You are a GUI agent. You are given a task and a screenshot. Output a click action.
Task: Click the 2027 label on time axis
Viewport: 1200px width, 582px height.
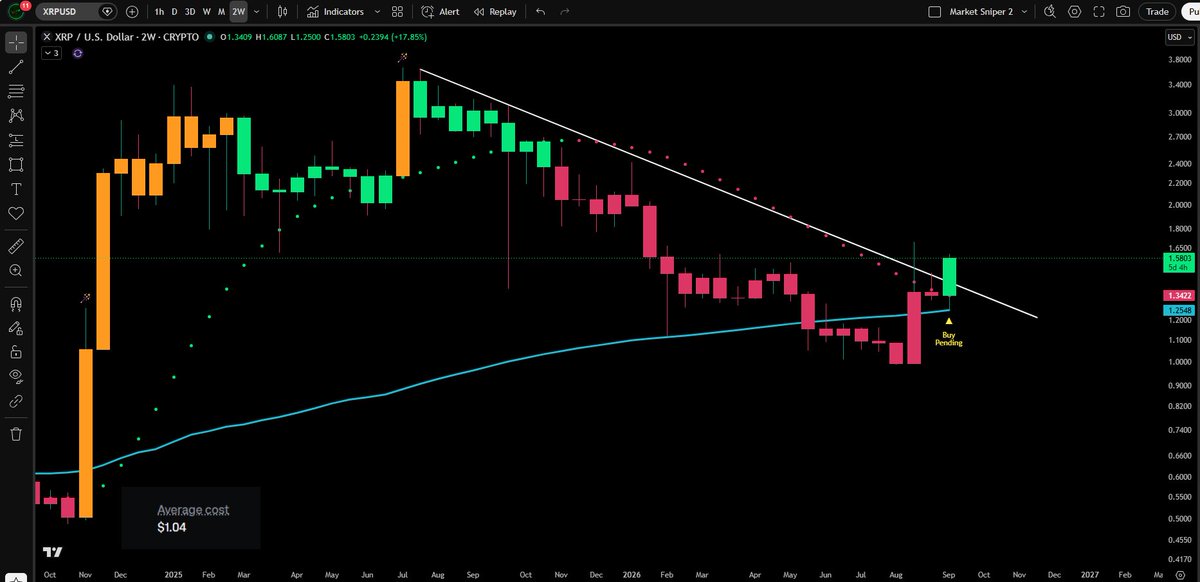(x=1088, y=575)
